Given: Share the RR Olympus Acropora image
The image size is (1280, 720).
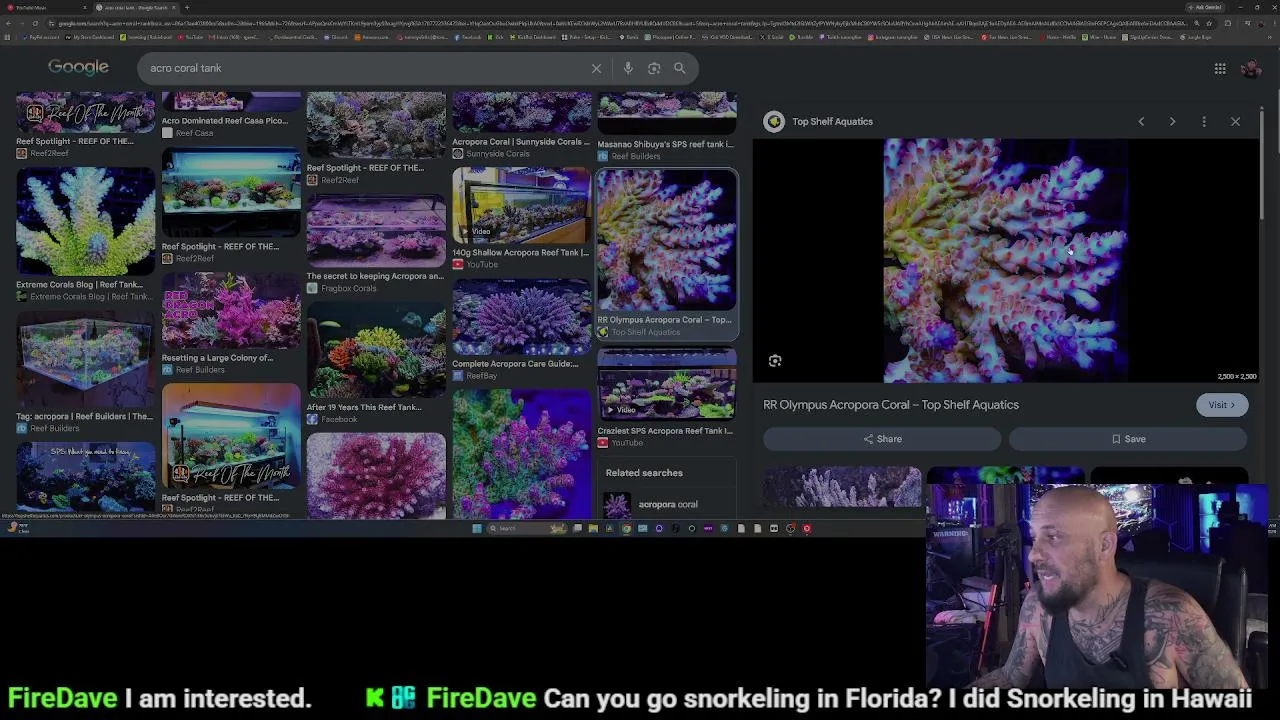Looking at the screenshot, I should pyautogui.click(x=882, y=439).
